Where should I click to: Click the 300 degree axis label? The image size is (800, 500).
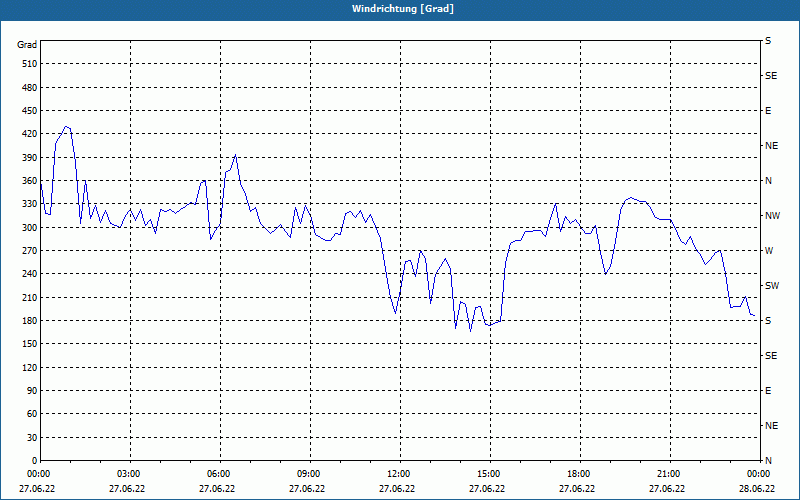click(x=30, y=227)
